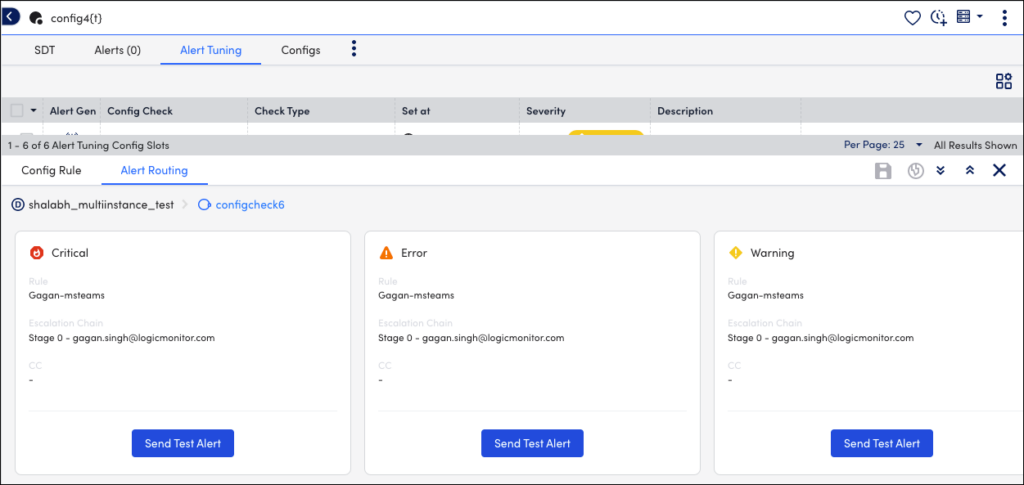Open the dropdown arrow beside select-all checkbox
This screenshot has height=485, width=1024.
pyautogui.click(x=33, y=111)
